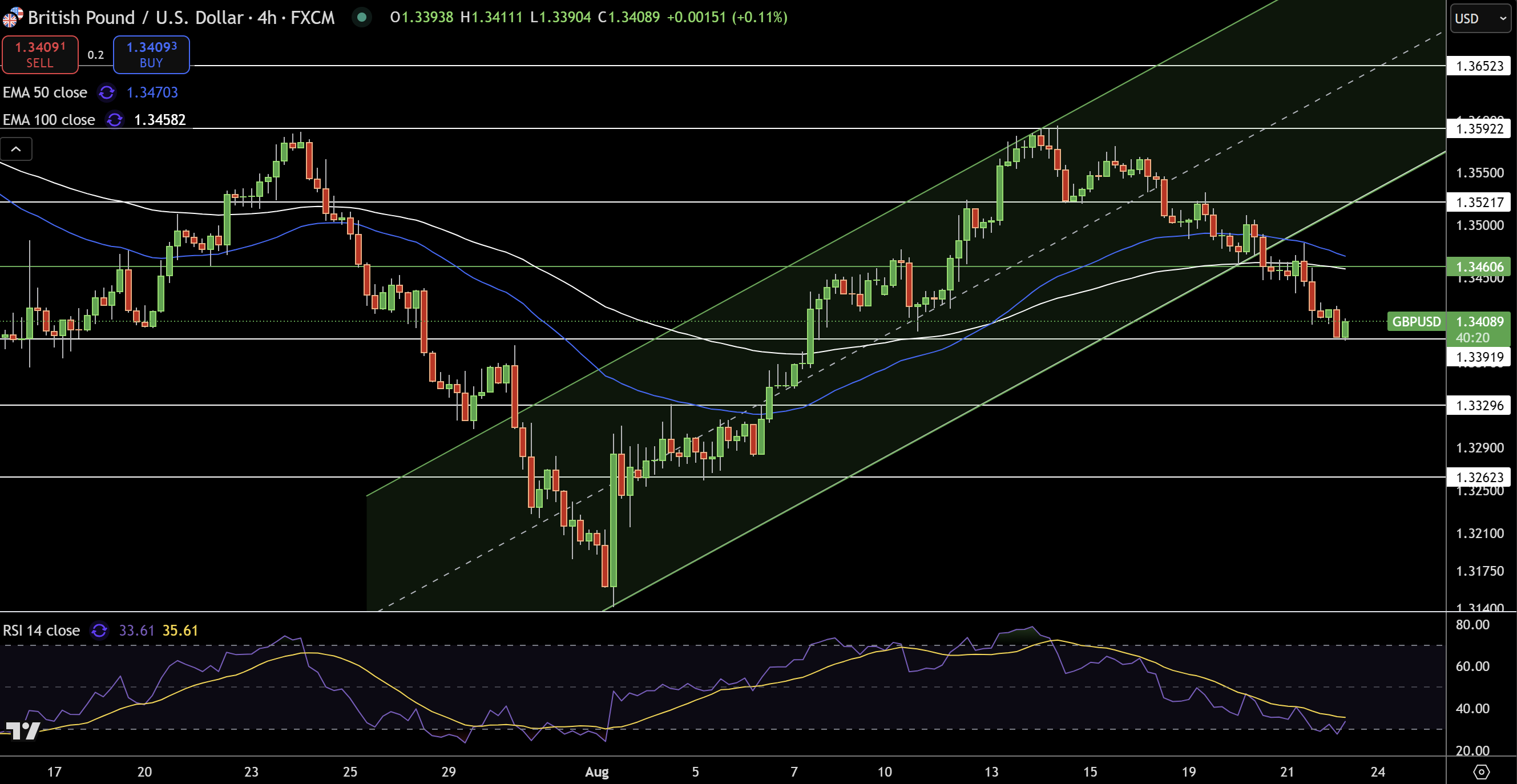Click the 1.36523 price label
The height and width of the screenshot is (784, 1517).
coord(1479,66)
